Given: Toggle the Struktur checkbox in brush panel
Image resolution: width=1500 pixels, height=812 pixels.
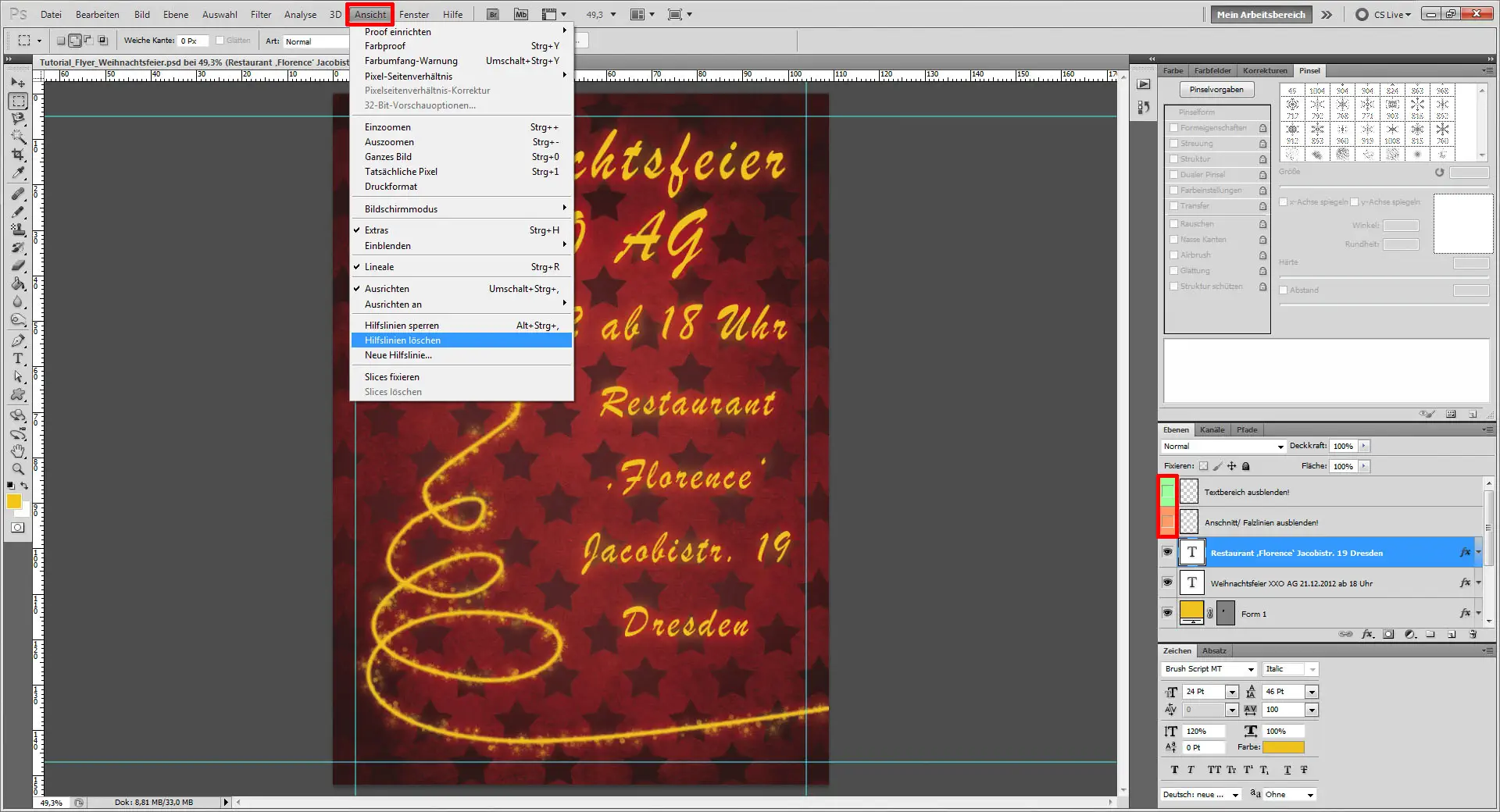Looking at the screenshot, I should tap(1173, 159).
